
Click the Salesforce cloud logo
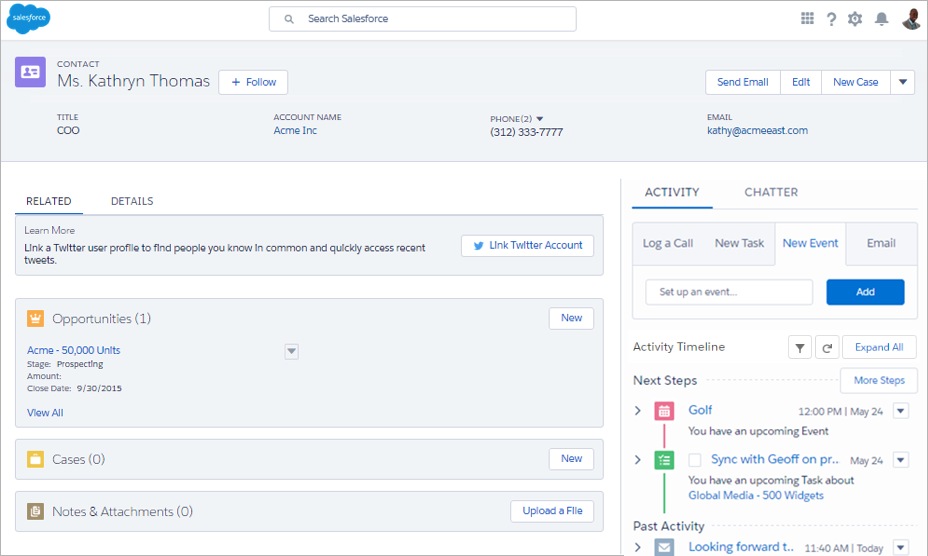[28, 19]
